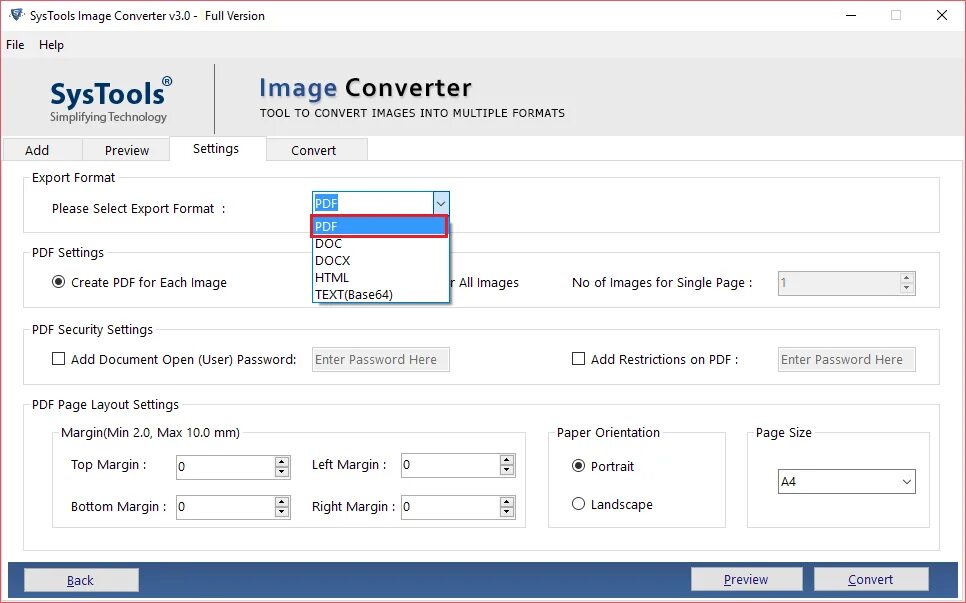This screenshot has height=603, width=966.
Task: Click the SysTools app icon in title bar
Action: coord(17,15)
